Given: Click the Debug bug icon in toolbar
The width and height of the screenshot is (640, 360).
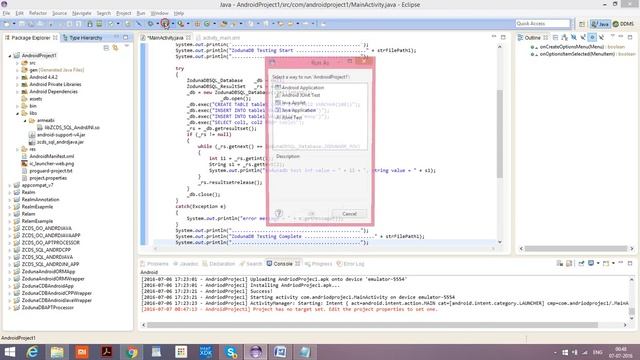Looking at the screenshot, I should tap(151, 24).
